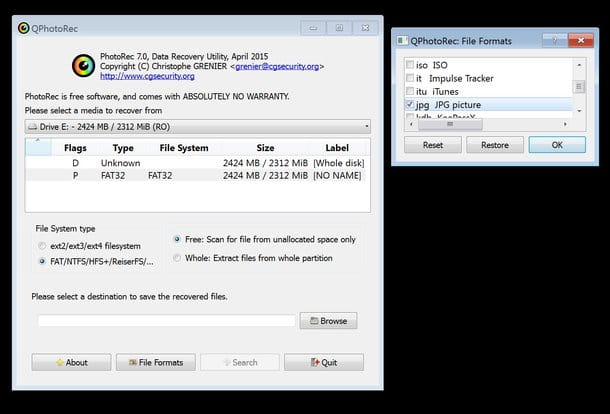Click the PhotoRec eye logo beside the copyright text
This screenshot has width=610, height=414.
coord(84,66)
